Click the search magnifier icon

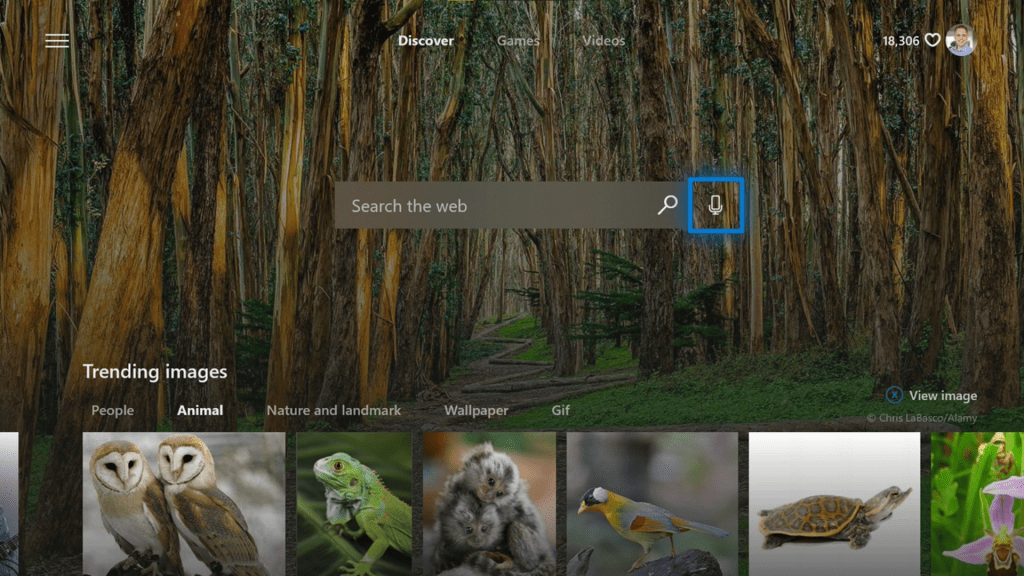(x=665, y=205)
